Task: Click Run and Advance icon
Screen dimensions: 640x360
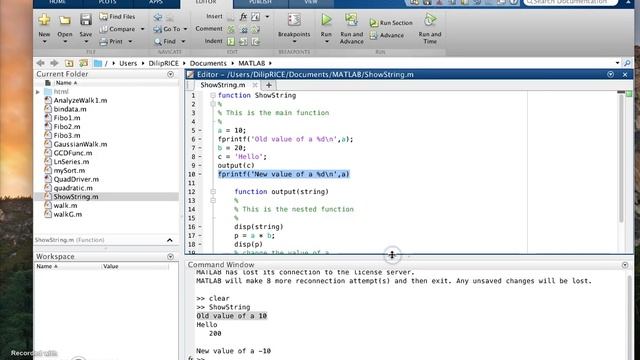Action: tap(351, 20)
